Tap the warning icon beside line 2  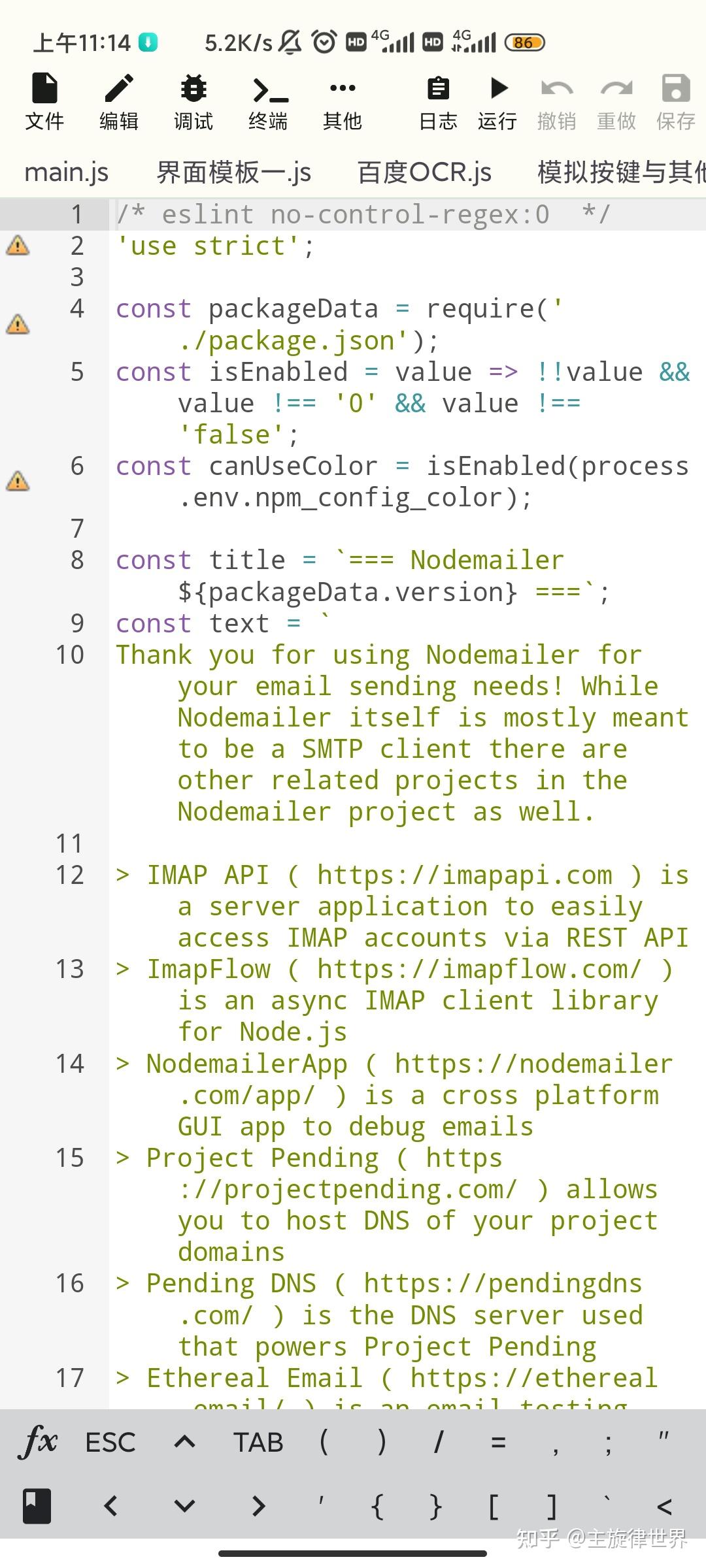coord(18,246)
